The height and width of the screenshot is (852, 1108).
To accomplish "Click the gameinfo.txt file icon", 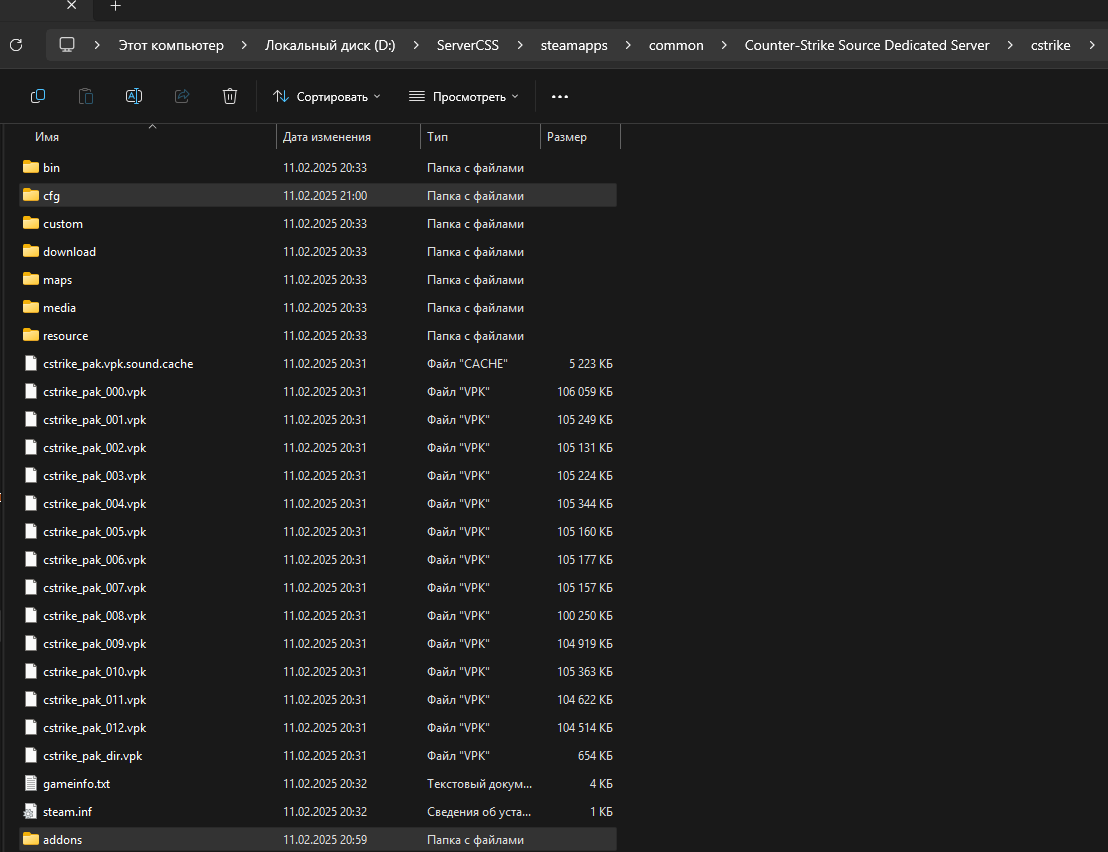I will [30, 783].
